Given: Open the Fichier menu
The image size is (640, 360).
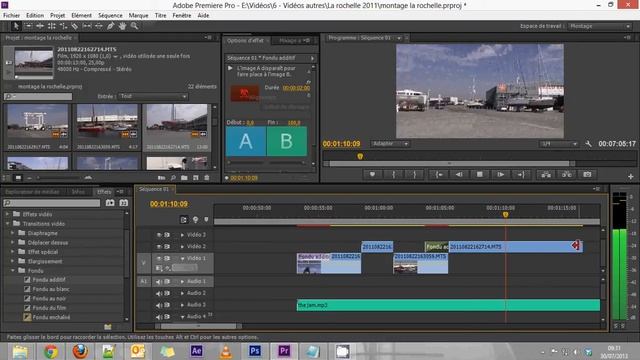Looking at the screenshot, I should 11,16.
